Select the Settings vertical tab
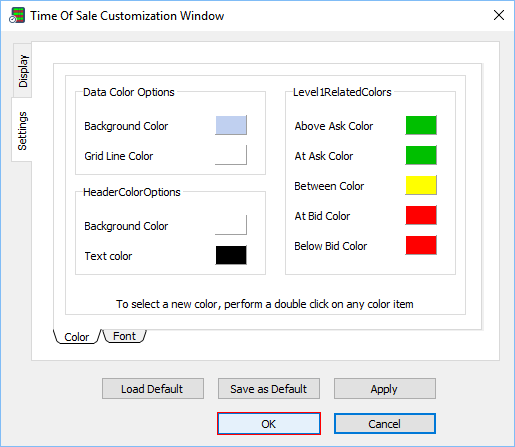The height and width of the screenshot is (447, 515). tap(22, 130)
